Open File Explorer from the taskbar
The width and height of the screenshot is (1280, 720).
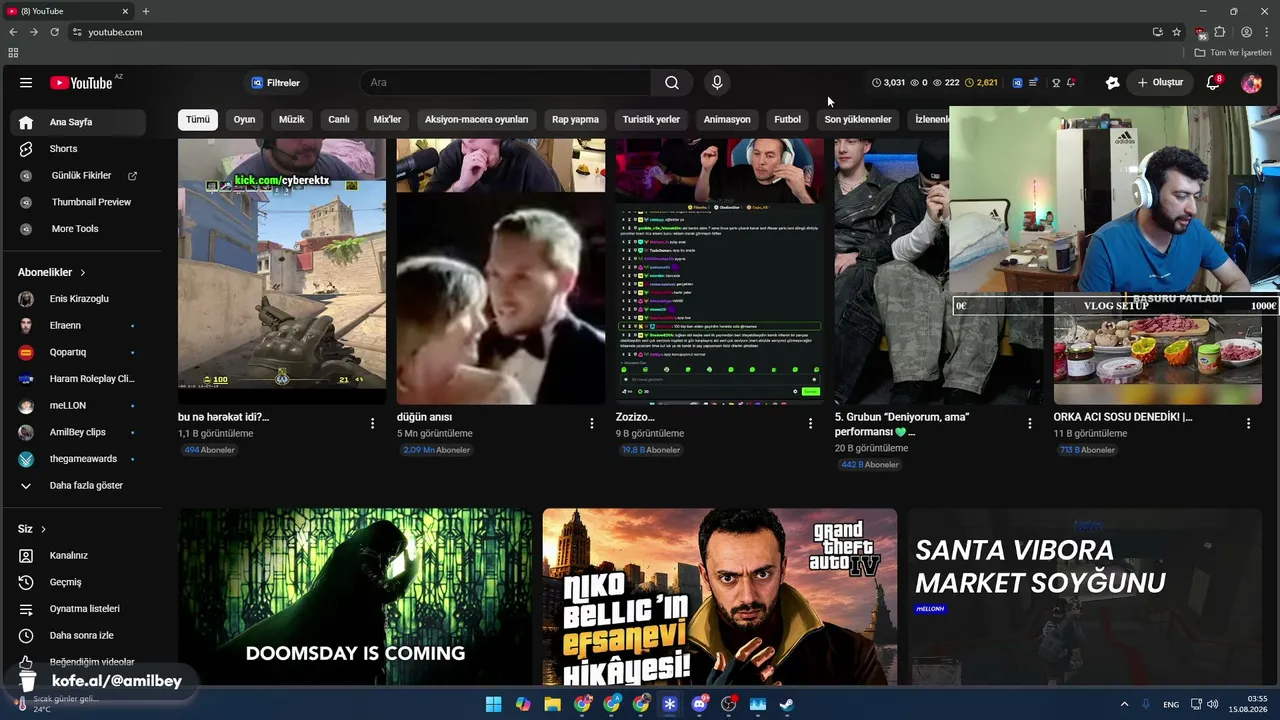pos(552,704)
